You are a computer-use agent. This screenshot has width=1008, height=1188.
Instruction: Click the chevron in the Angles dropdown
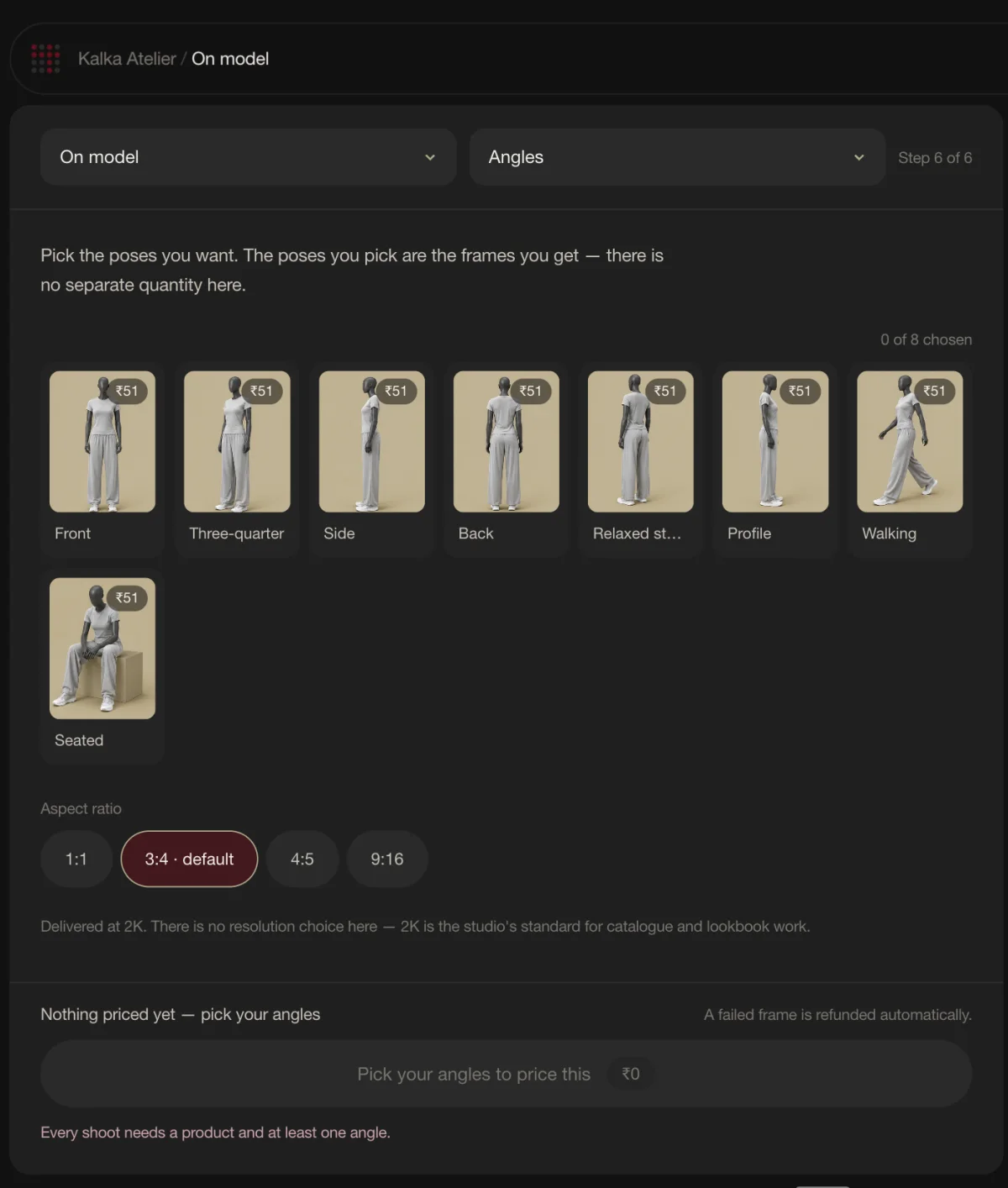pyautogui.click(x=859, y=157)
